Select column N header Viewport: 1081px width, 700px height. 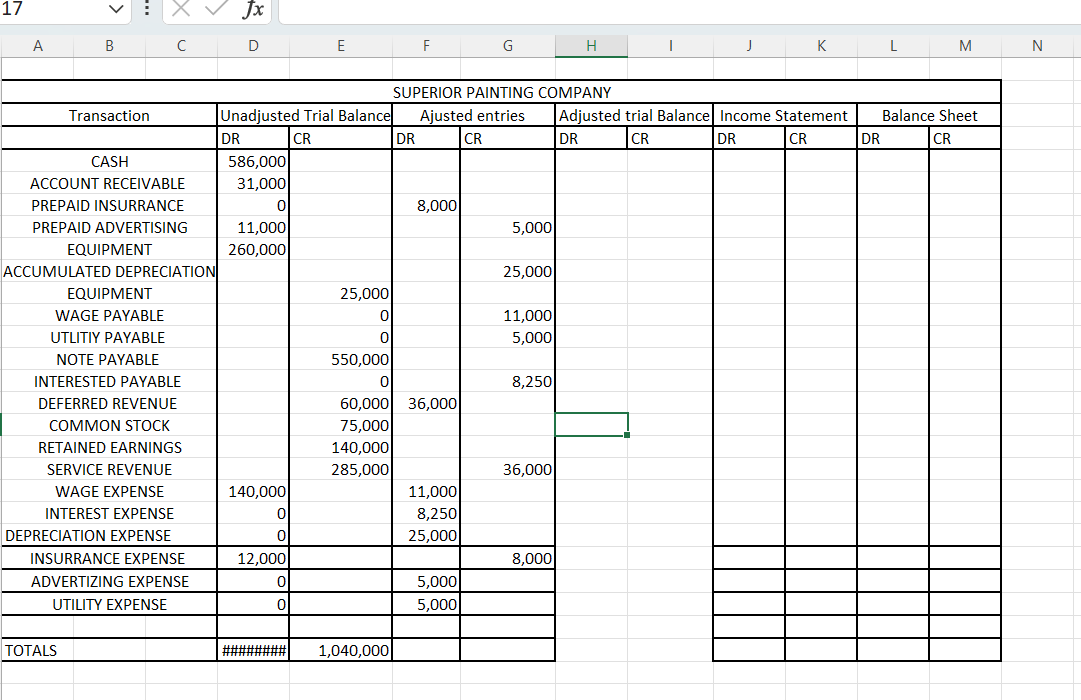tap(1038, 46)
